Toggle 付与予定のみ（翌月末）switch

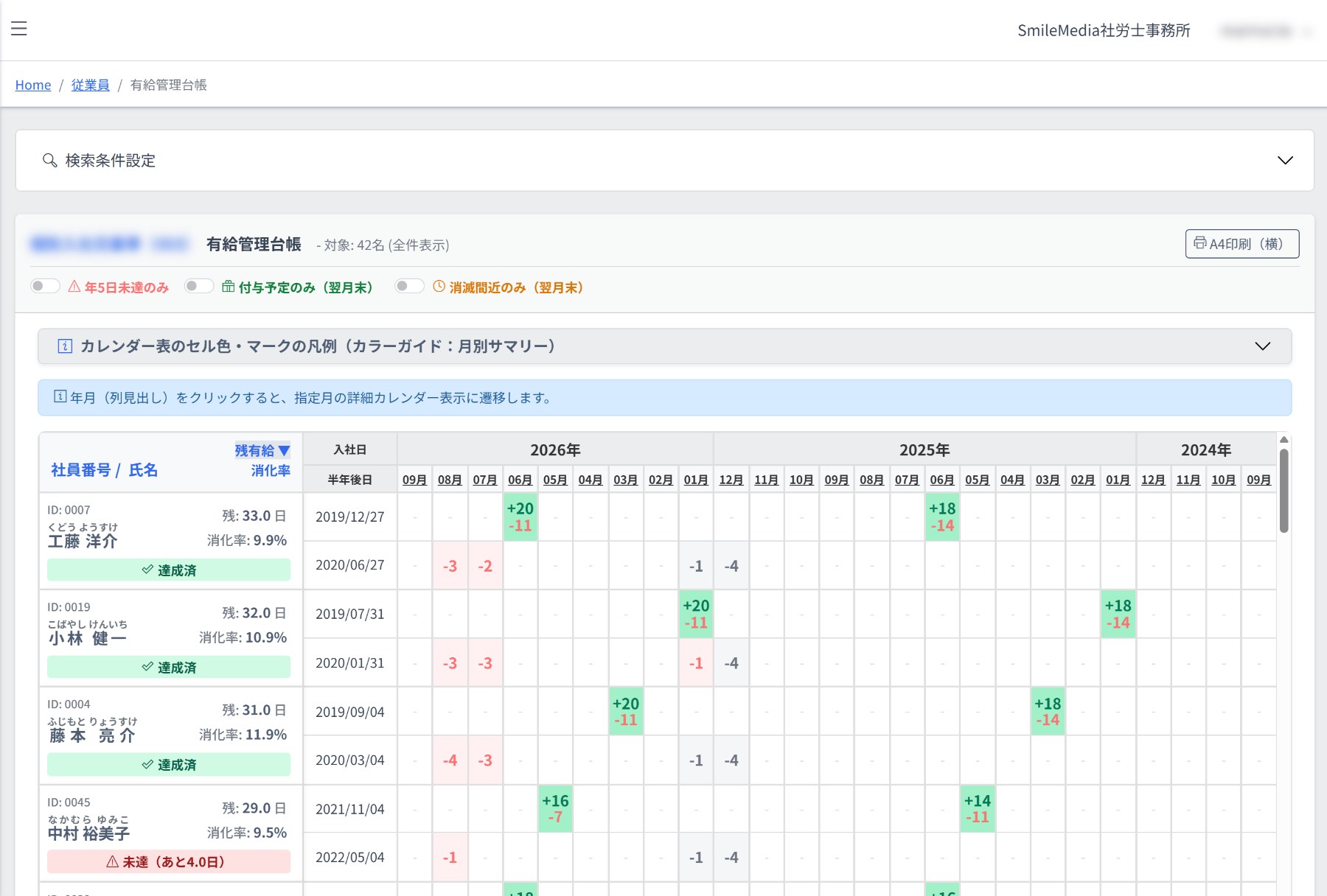click(x=199, y=286)
